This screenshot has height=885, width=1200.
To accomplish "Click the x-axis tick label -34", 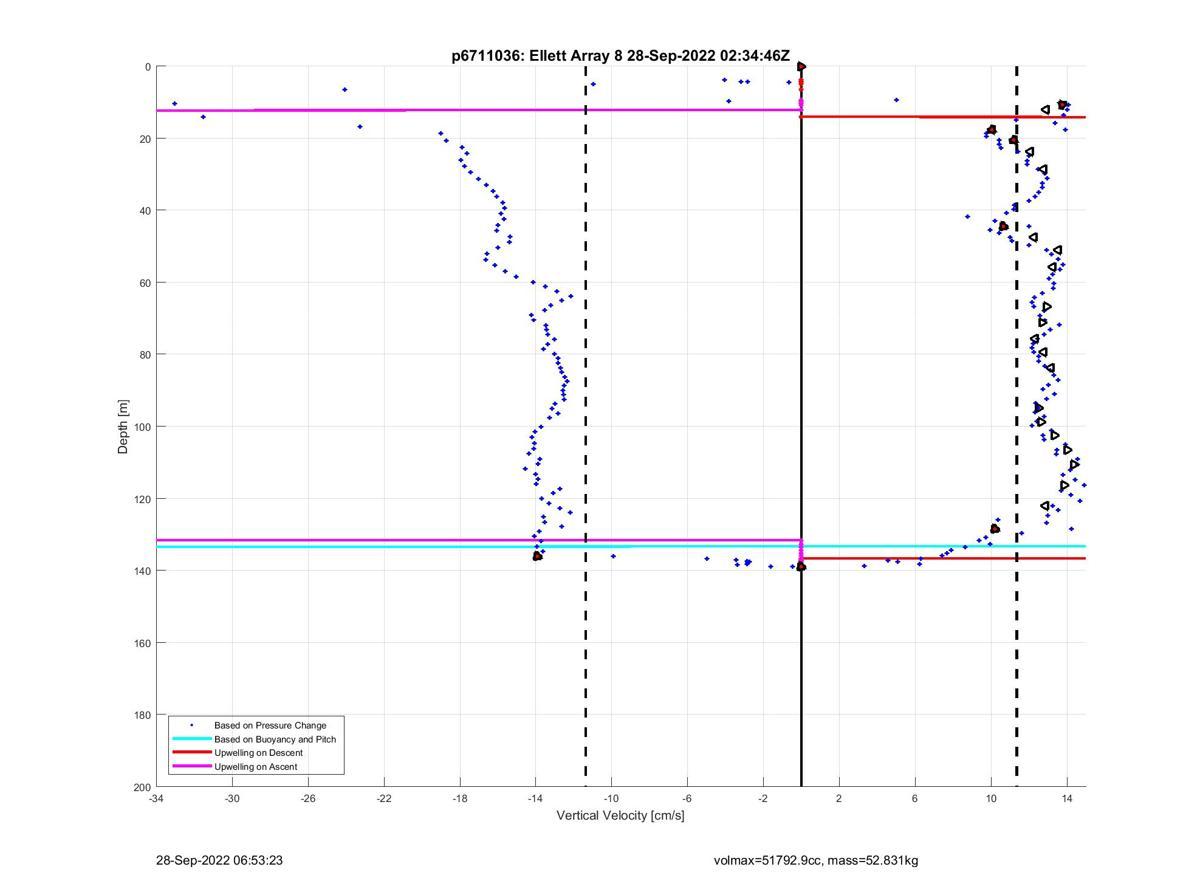I will point(156,798).
